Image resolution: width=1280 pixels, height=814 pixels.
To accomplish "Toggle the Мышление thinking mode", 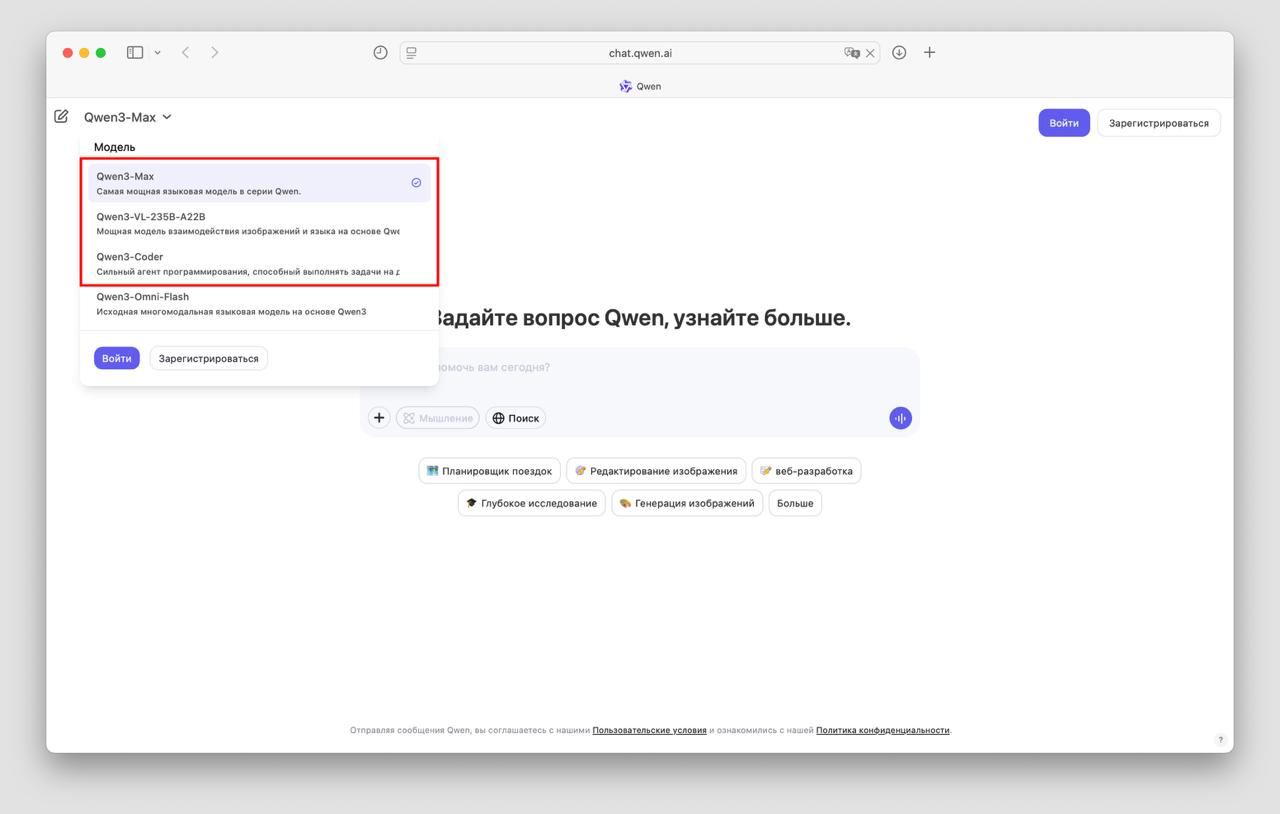I will coord(438,418).
